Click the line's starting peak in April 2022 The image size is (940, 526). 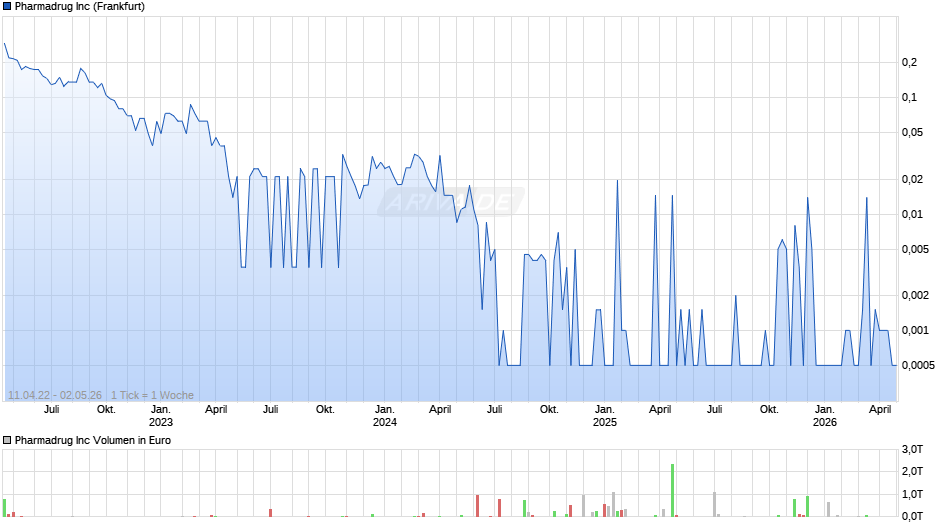[5, 43]
